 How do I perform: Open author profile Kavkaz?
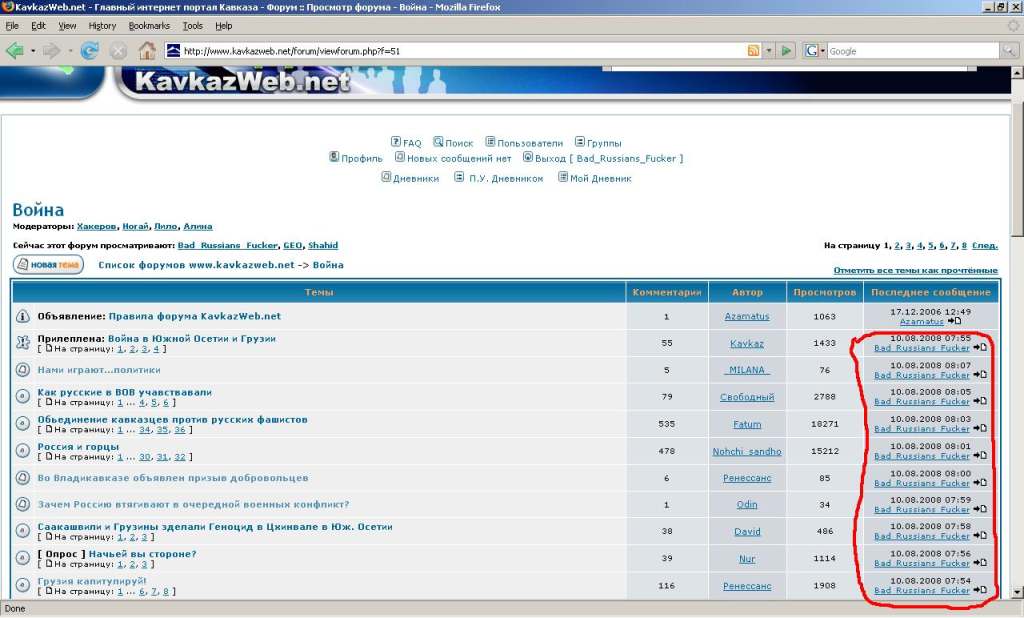pyautogui.click(x=746, y=343)
